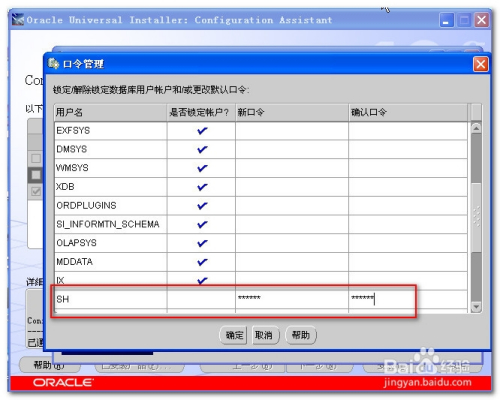Toggle lock checkmark for DMSYS

[202, 149]
